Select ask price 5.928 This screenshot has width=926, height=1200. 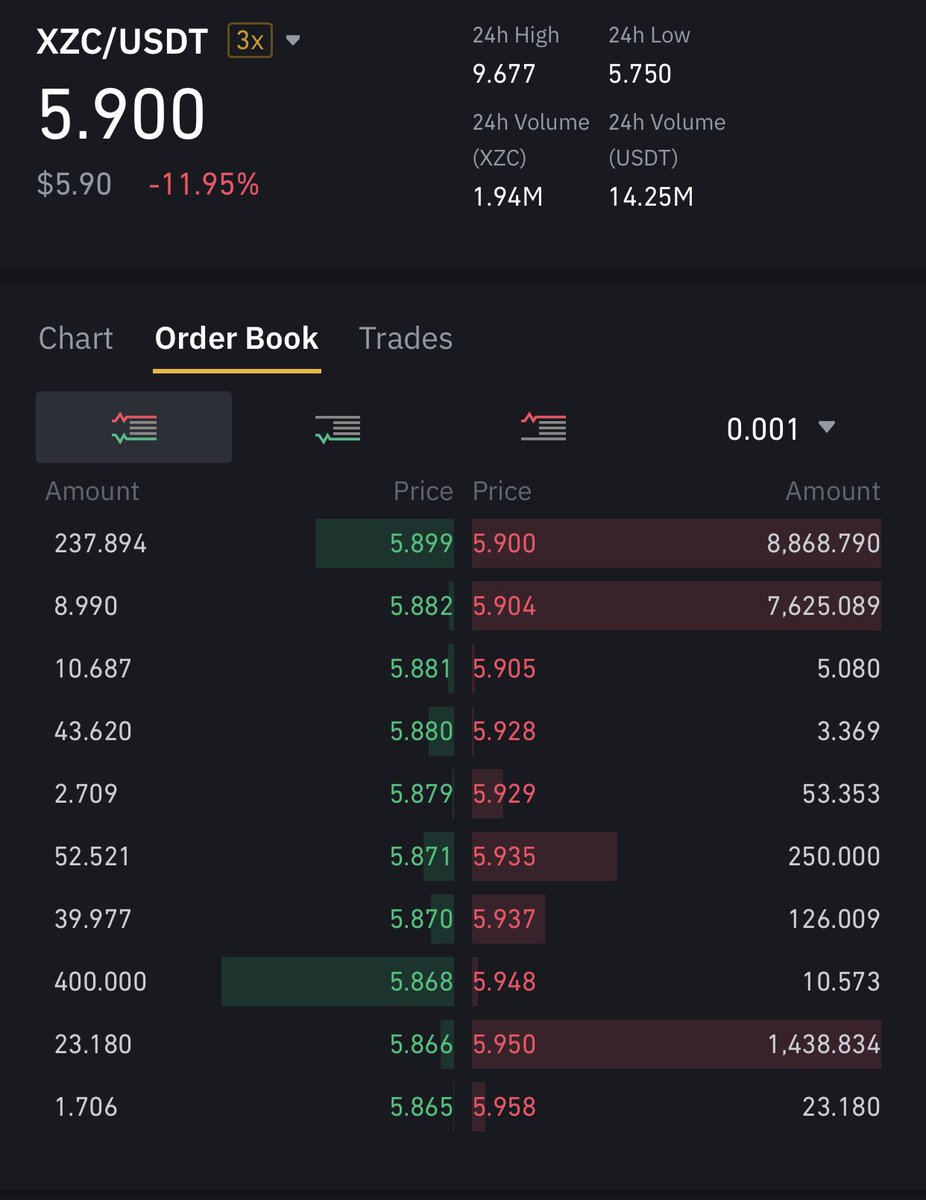click(x=504, y=731)
